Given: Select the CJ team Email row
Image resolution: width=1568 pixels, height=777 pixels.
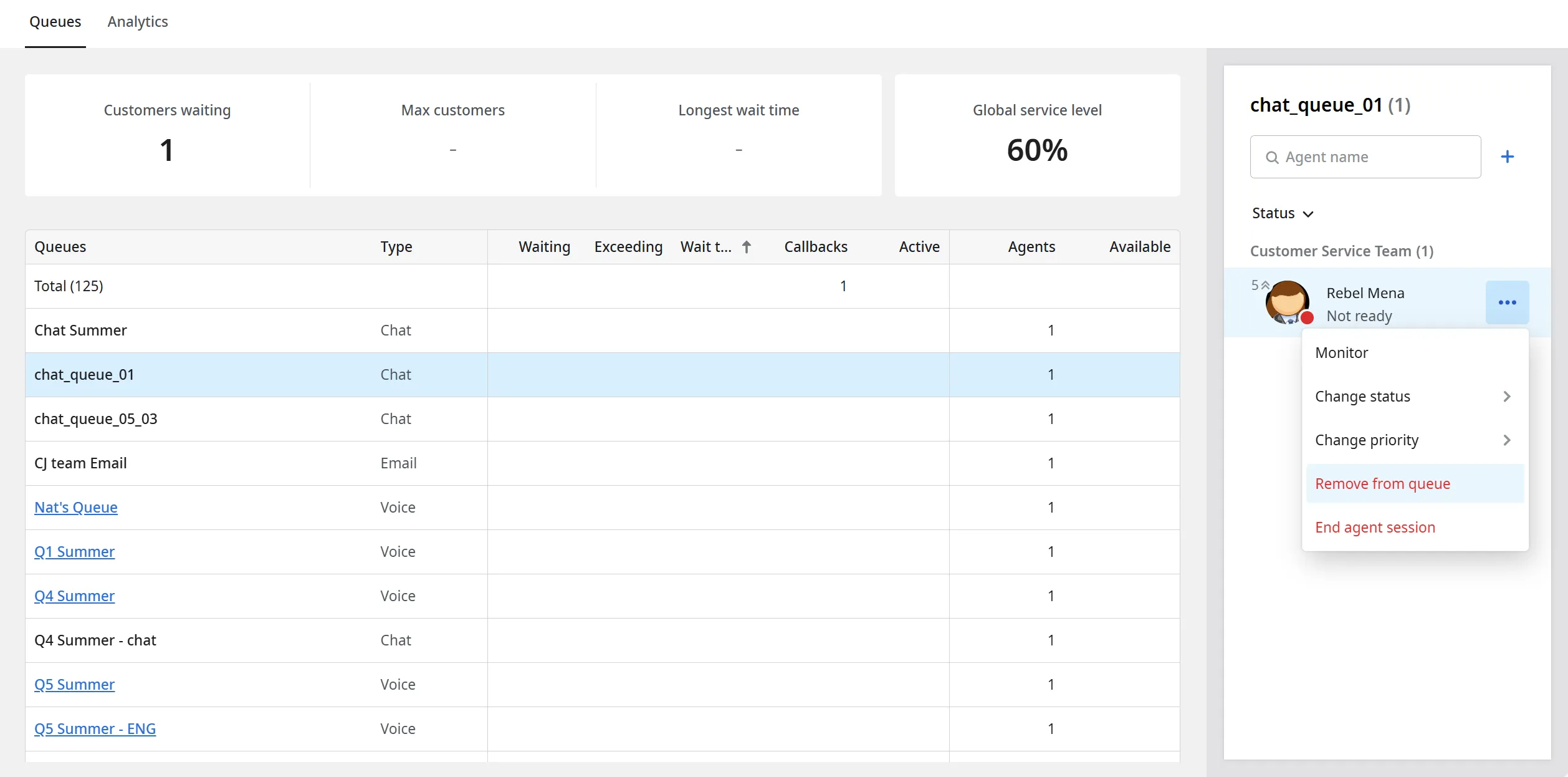Looking at the screenshot, I should coord(603,463).
